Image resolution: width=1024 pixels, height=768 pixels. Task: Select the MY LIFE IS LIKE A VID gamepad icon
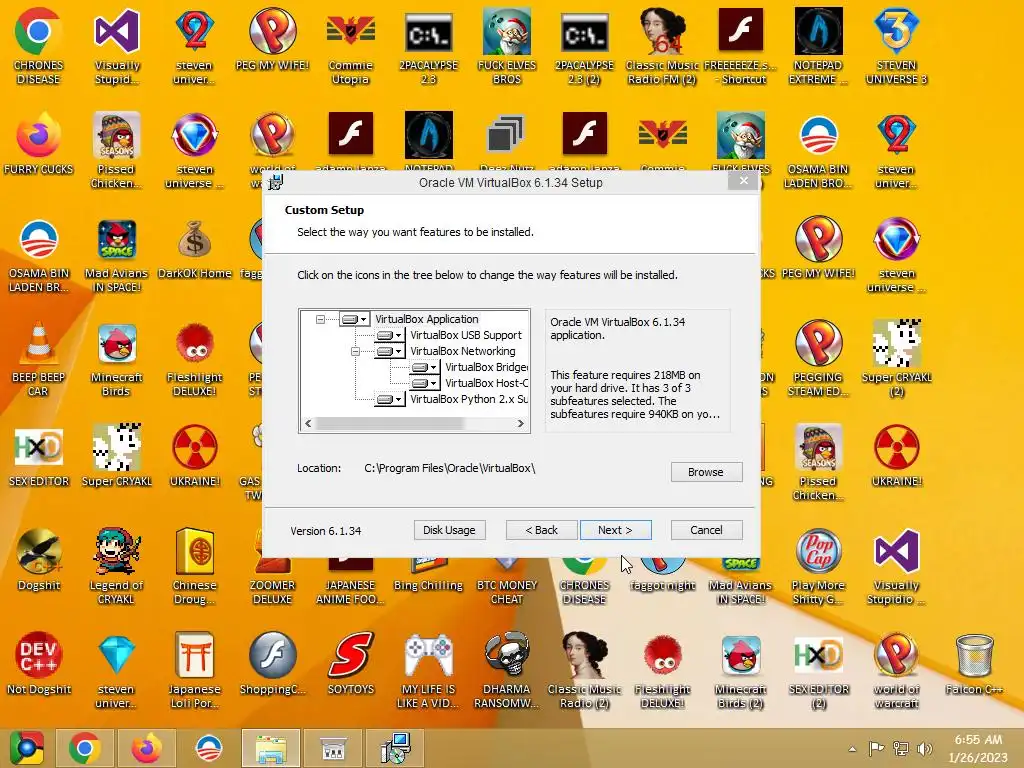[428, 671]
